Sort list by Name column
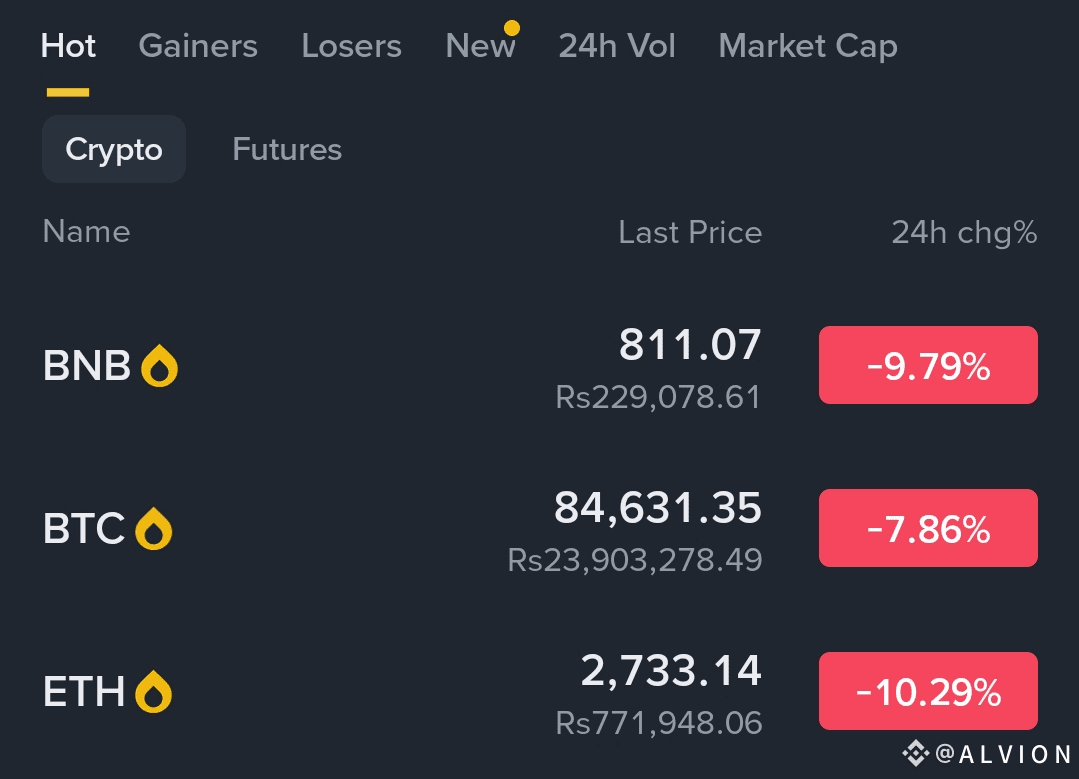The image size is (1079, 779). coord(86,232)
